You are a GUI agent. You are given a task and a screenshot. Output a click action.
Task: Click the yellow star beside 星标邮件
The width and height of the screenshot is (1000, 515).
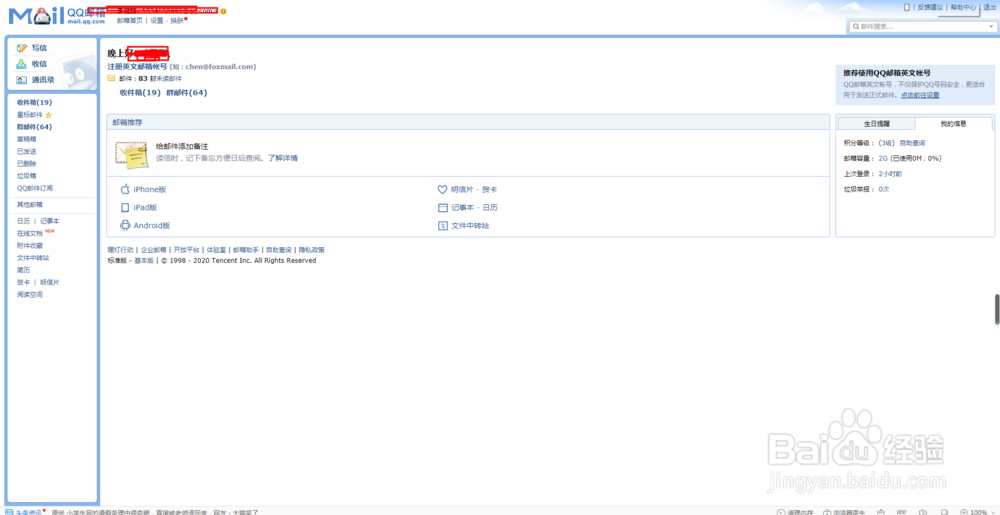[x=48, y=115]
